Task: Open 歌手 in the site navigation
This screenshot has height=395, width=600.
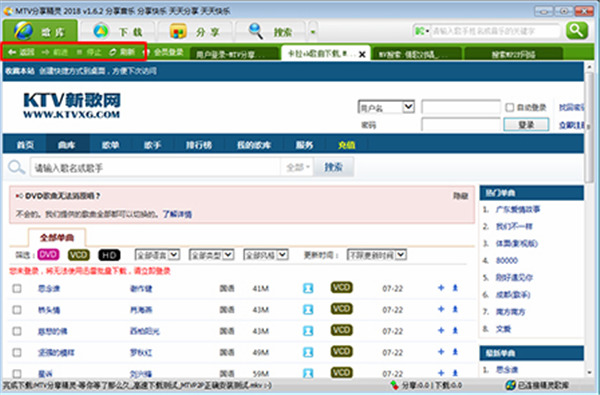Action: coord(153,145)
